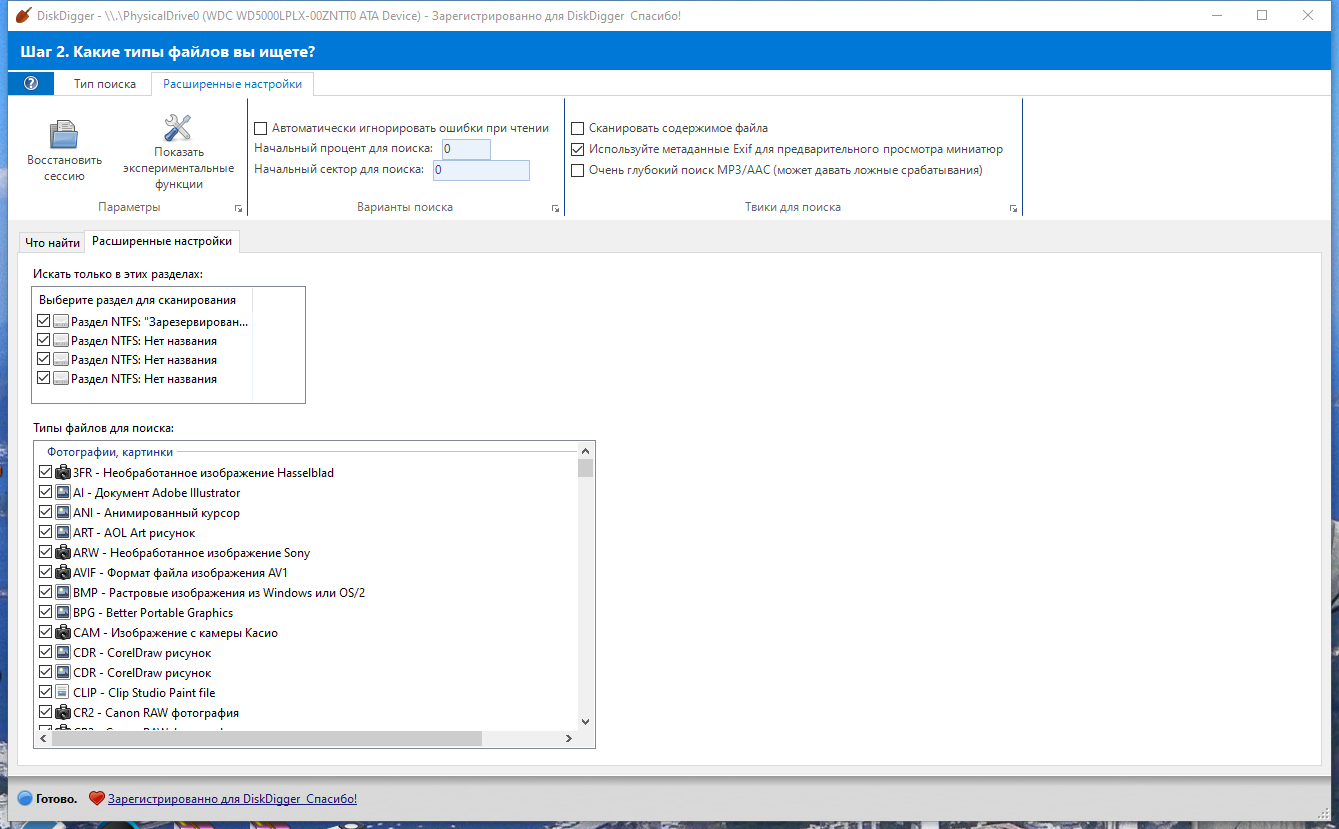Open the help question mark tab
This screenshot has width=1339, height=829.
[x=31, y=84]
